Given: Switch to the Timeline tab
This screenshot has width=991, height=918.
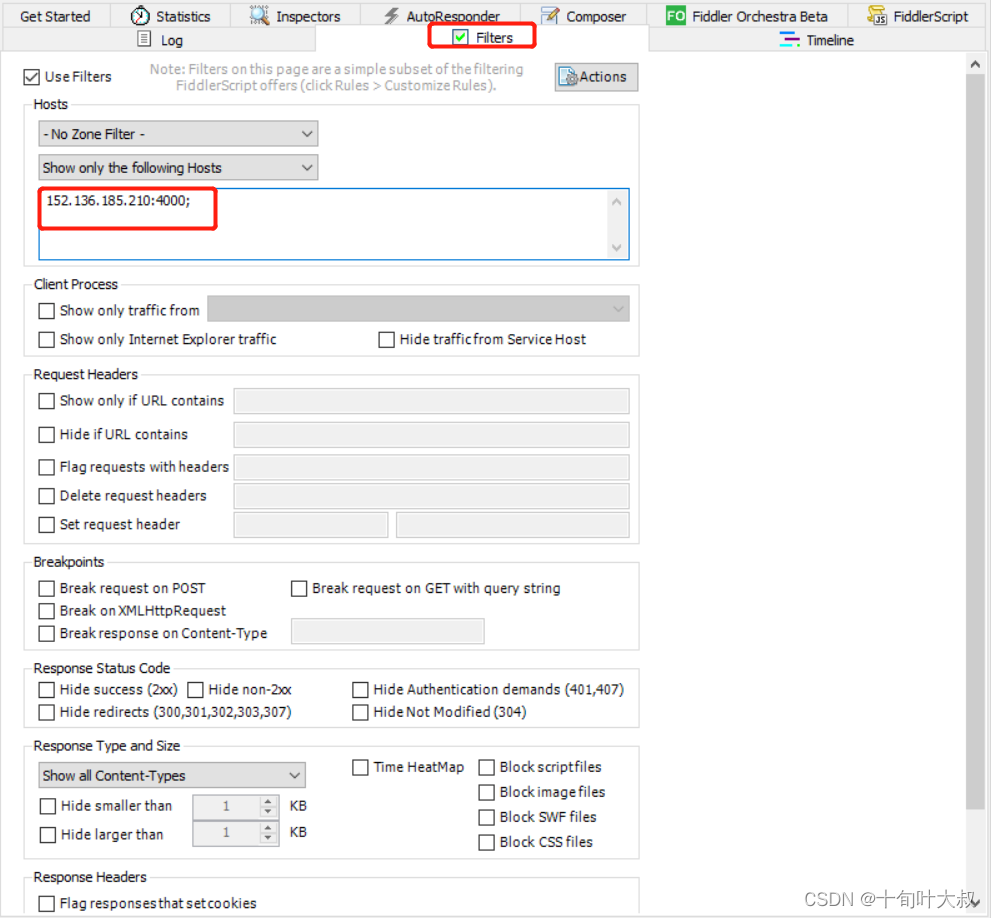Looking at the screenshot, I should tap(817, 40).
